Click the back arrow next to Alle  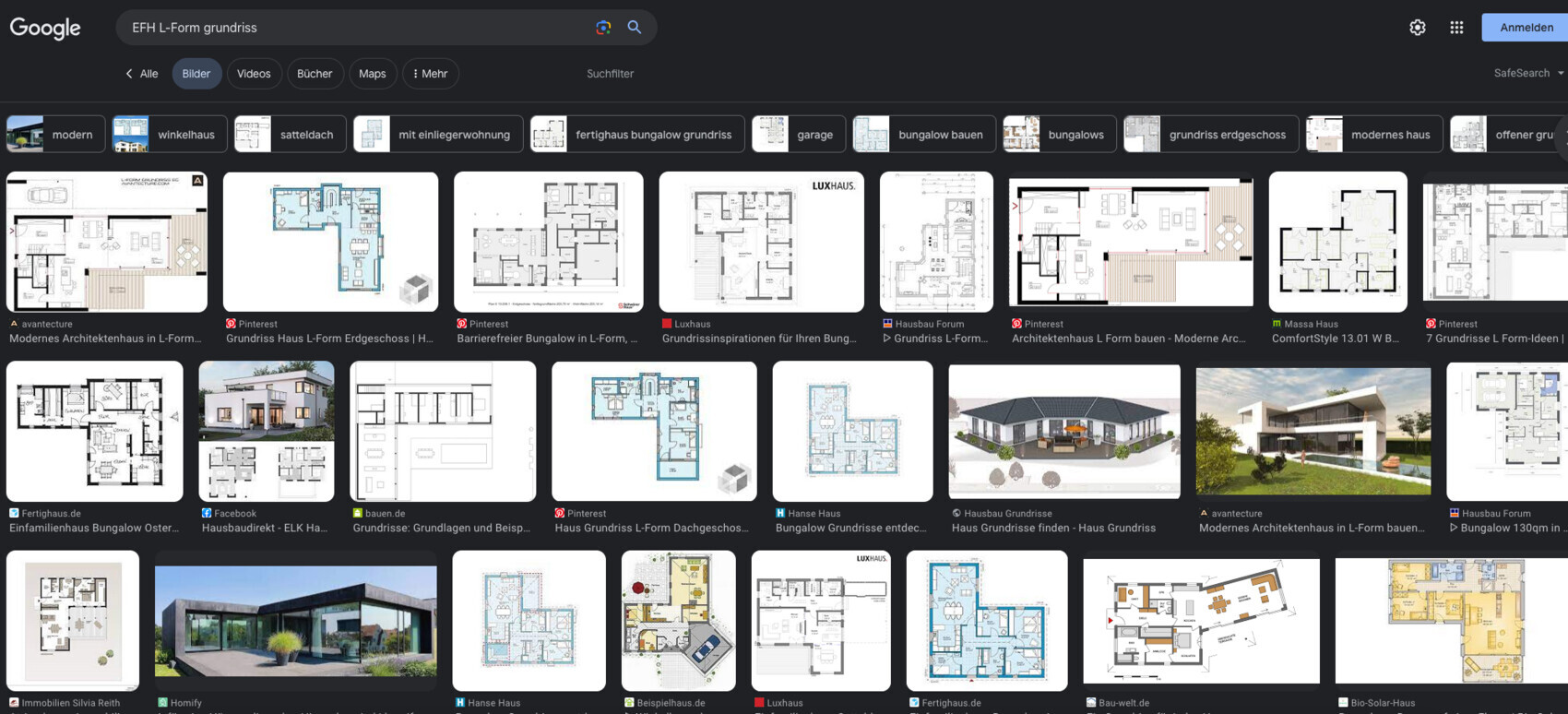129,74
